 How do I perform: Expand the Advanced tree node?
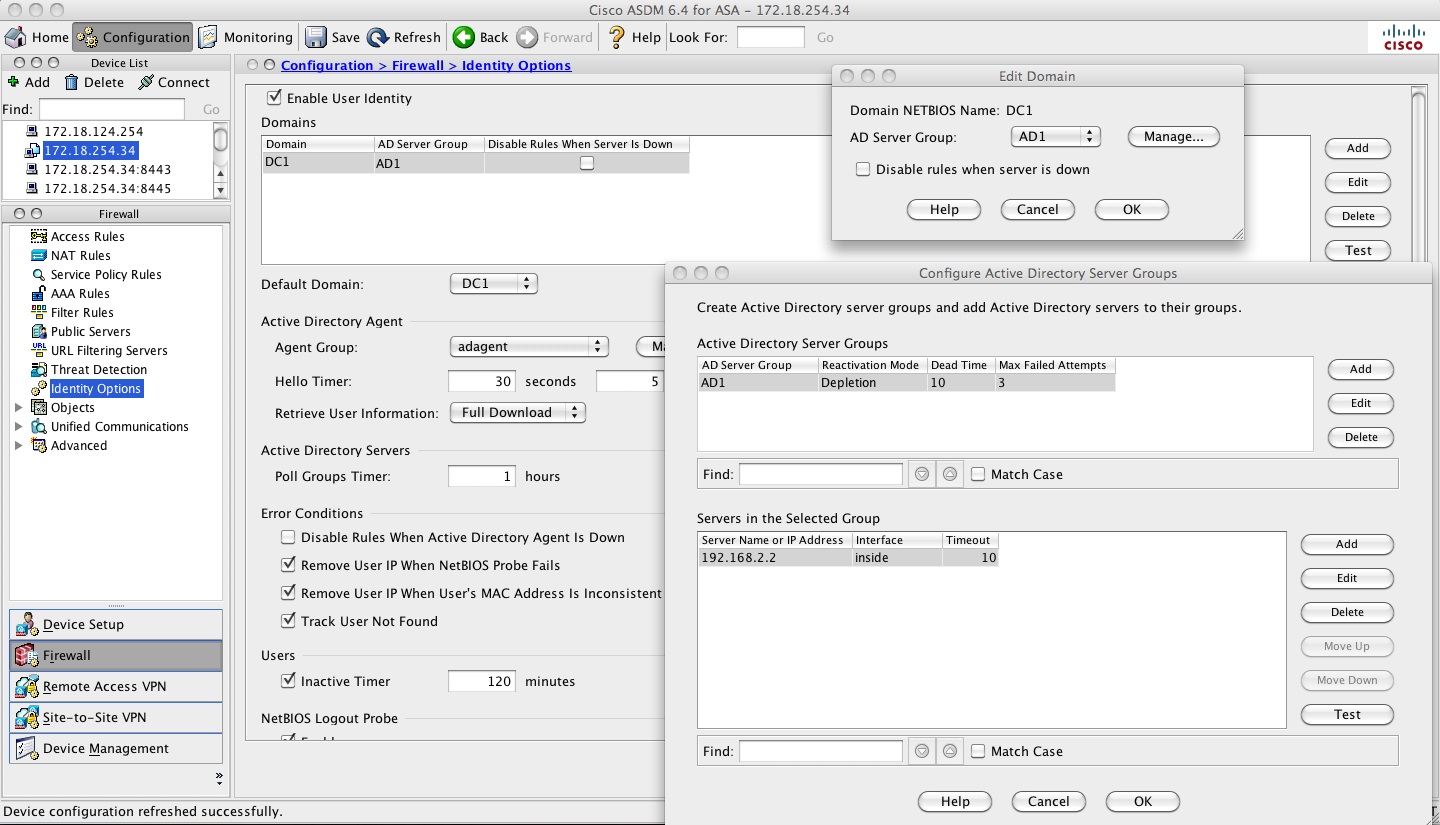click(18, 446)
